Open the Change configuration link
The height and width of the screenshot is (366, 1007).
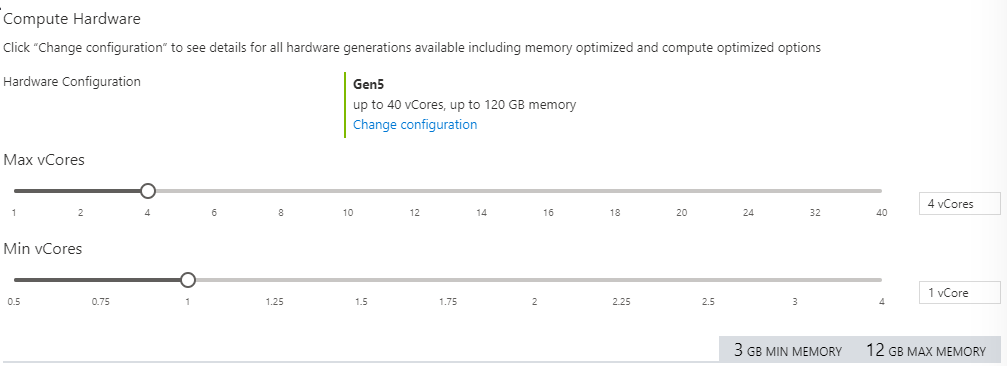[x=415, y=125]
